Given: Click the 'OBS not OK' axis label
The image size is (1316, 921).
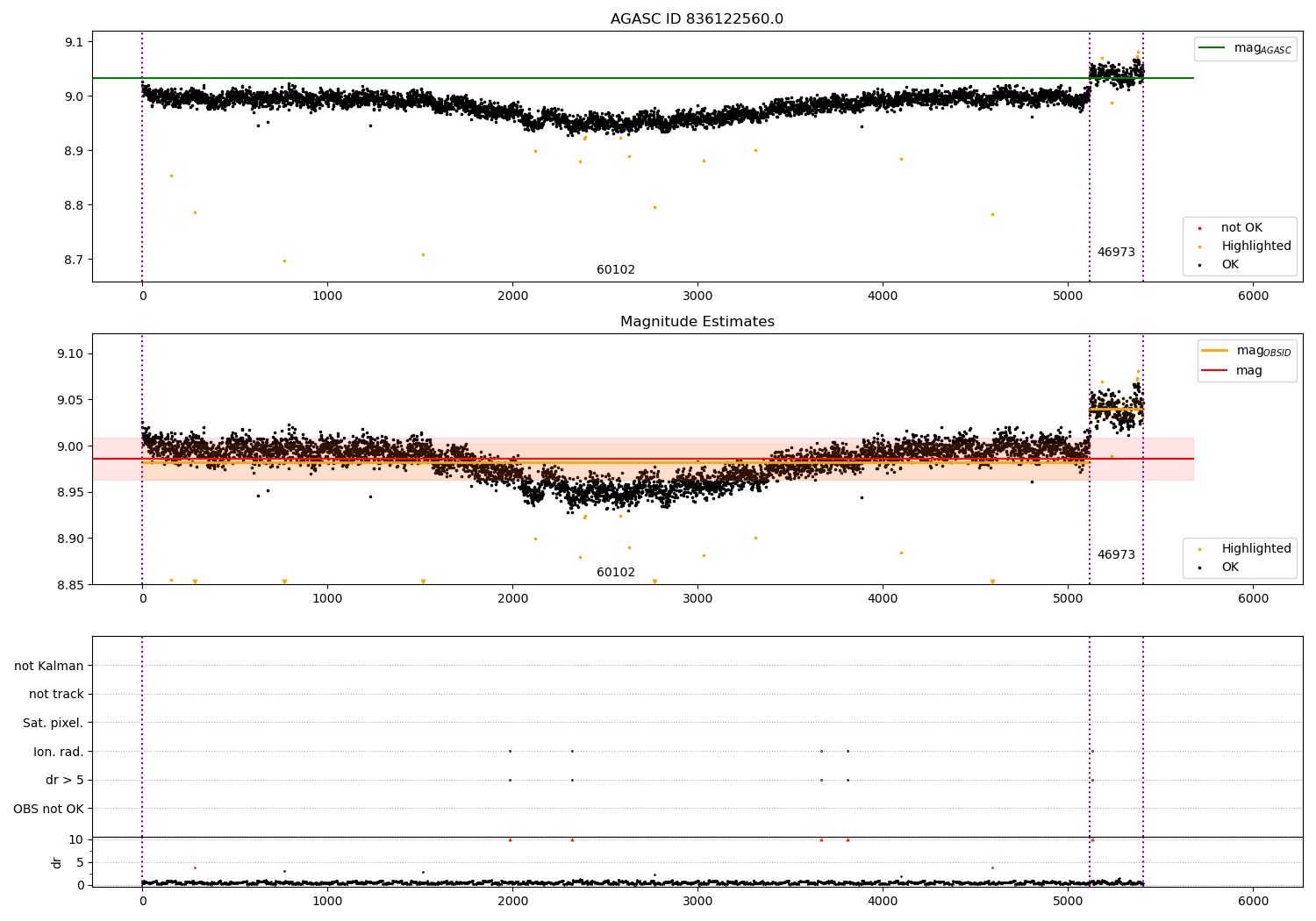Looking at the screenshot, I should 49,809.
